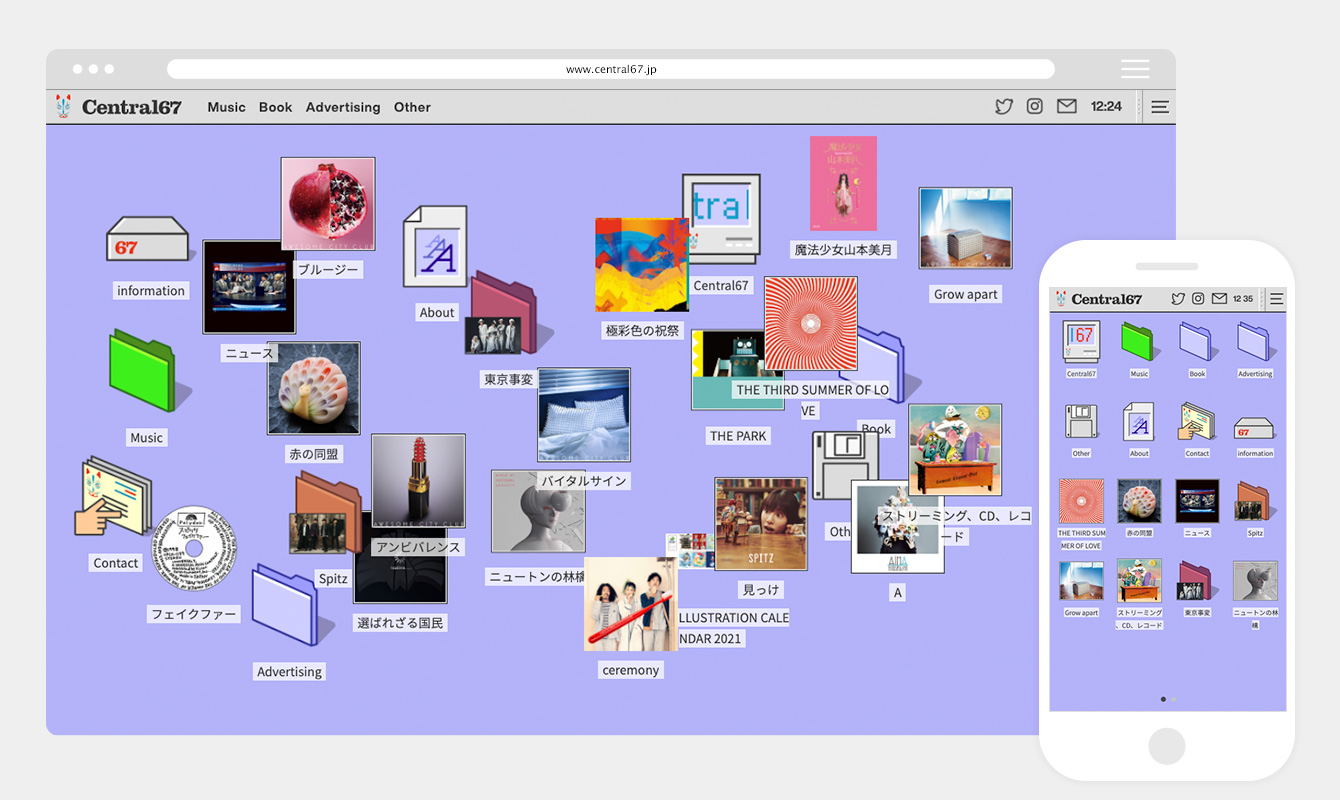Viewport: 1340px width, 800px height.
Task: Open the 見っけ Spitz album thumbnail
Action: (x=760, y=524)
